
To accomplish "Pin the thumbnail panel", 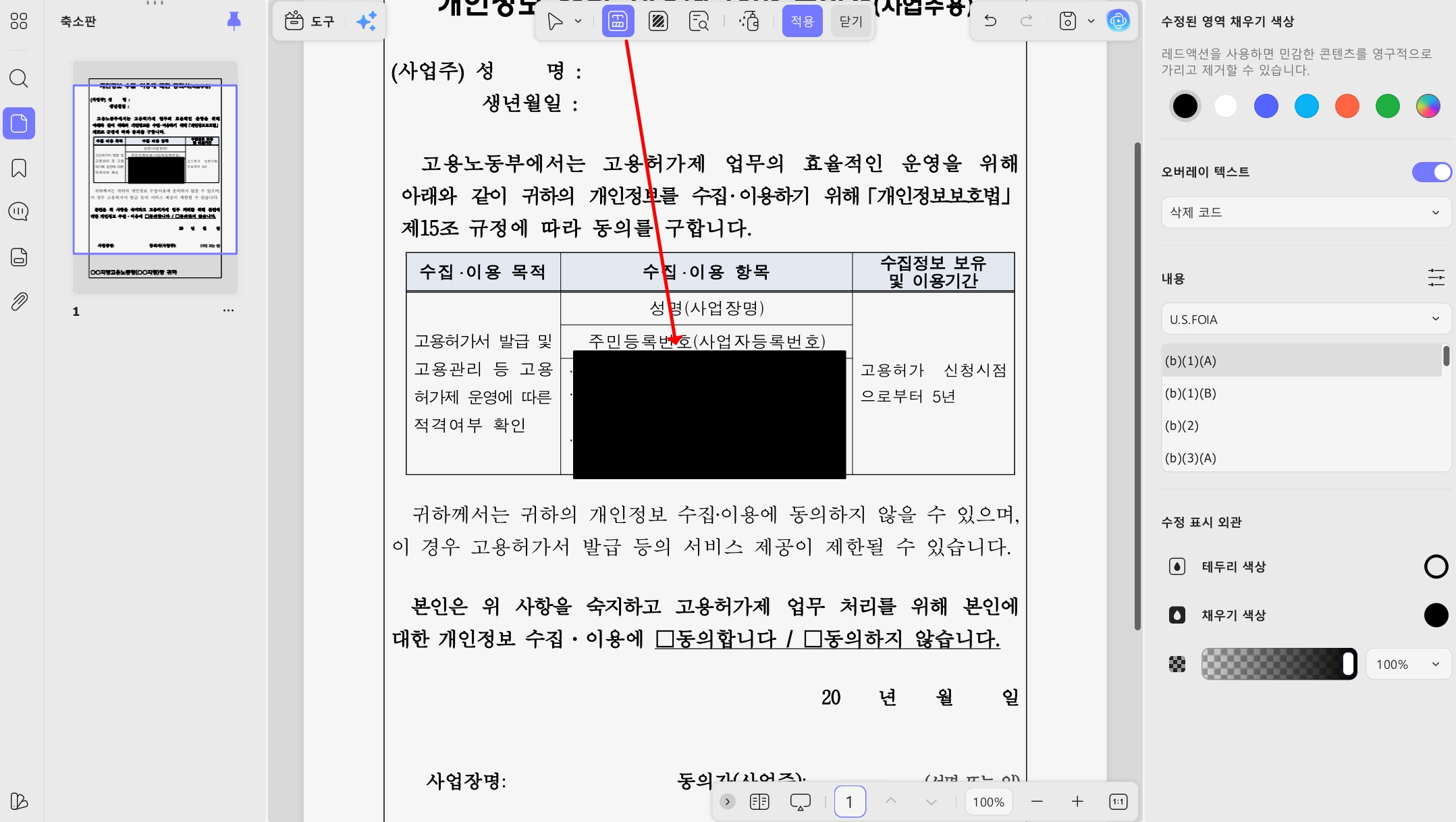I will coord(234,21).
